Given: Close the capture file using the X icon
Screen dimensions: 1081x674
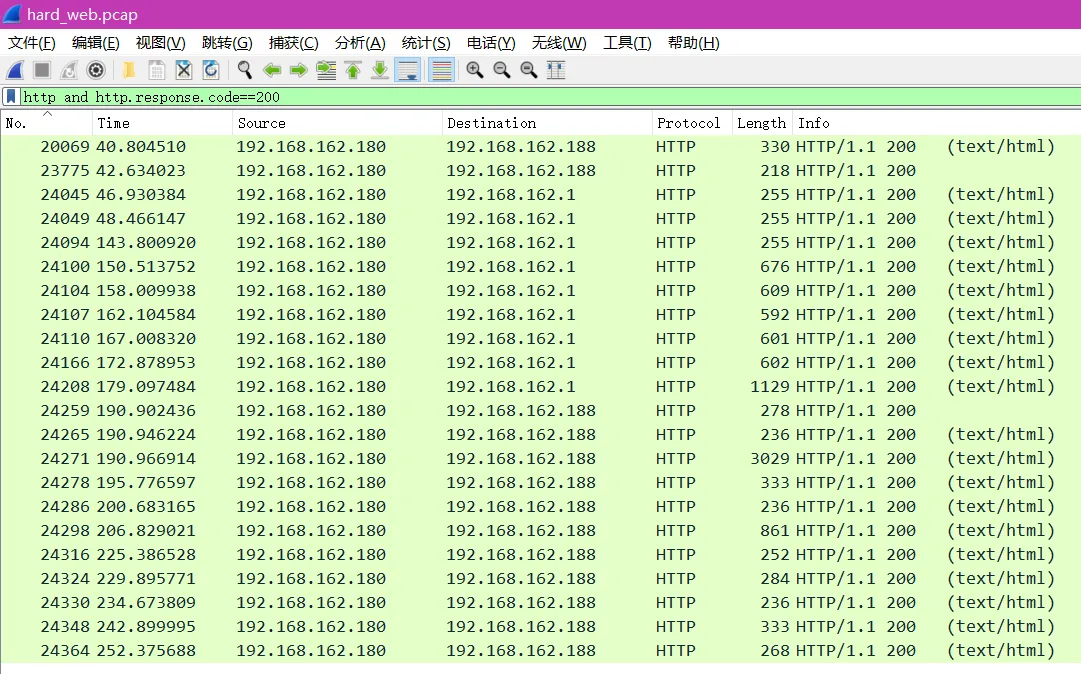Looking at the screenshot, I should [x=184, y=70].
